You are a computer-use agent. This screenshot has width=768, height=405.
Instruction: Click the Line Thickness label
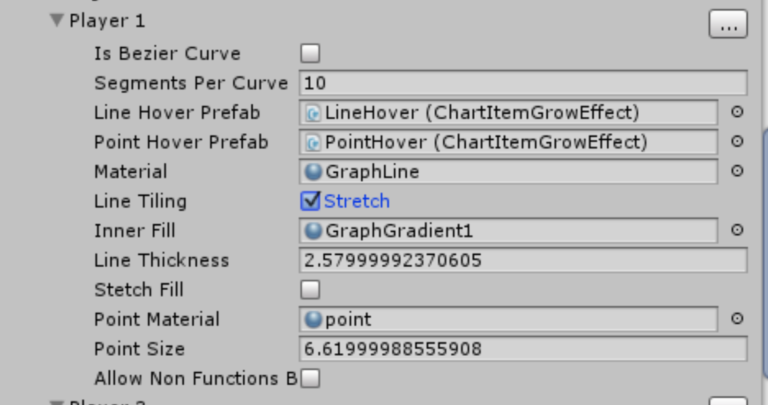pos(162,260)
